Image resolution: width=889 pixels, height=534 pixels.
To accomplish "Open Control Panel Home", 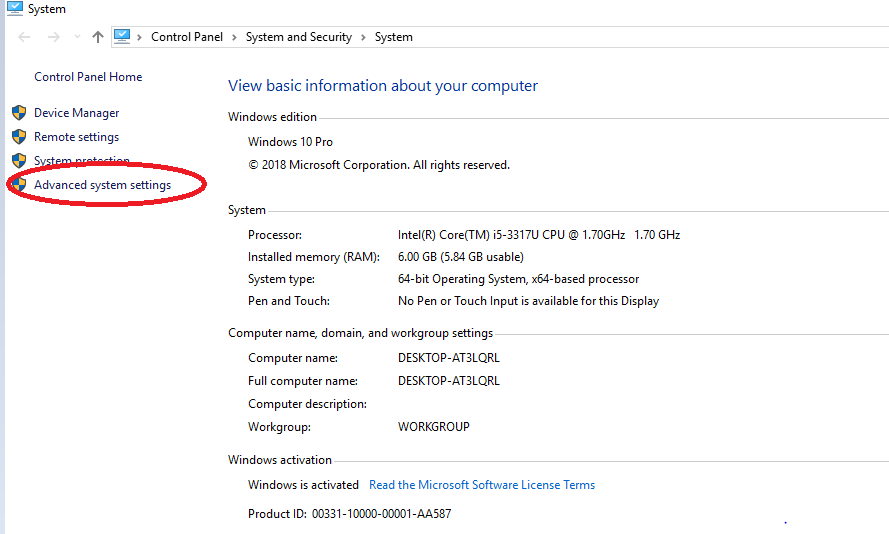I will pos(88,77).
